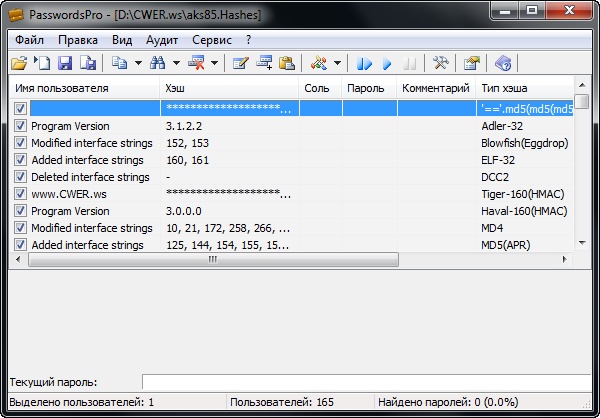Click the blue floppy disk save icon
This screenshot has width=600, height=418.
click(x=64, y=64)
